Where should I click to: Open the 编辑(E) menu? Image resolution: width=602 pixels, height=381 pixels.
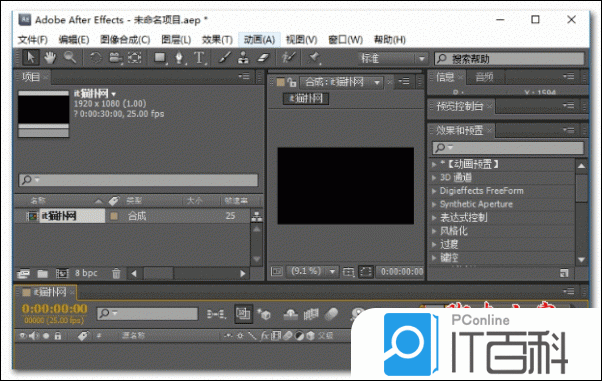point(74,40)
